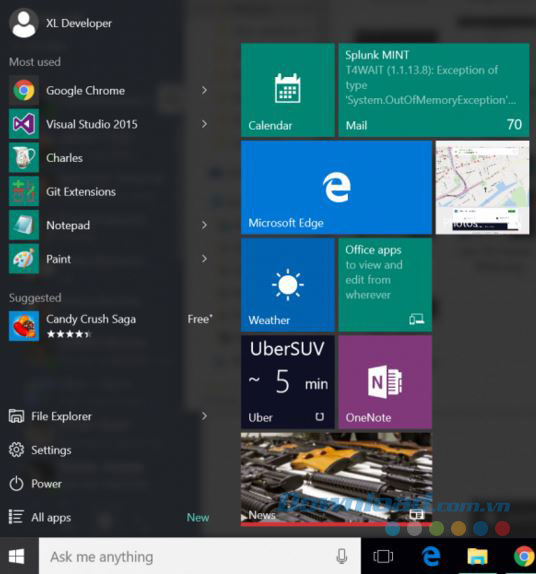This screenshot has height=574, width=536.
Task: Click the 70 unread count on Mail tile
Action: tap(514, 124)
